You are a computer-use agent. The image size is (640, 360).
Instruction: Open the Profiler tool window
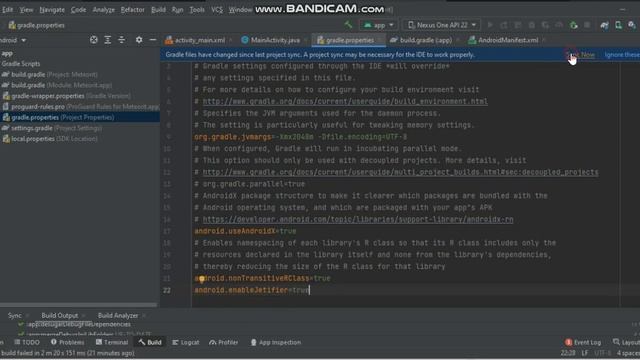coord(223,342)
